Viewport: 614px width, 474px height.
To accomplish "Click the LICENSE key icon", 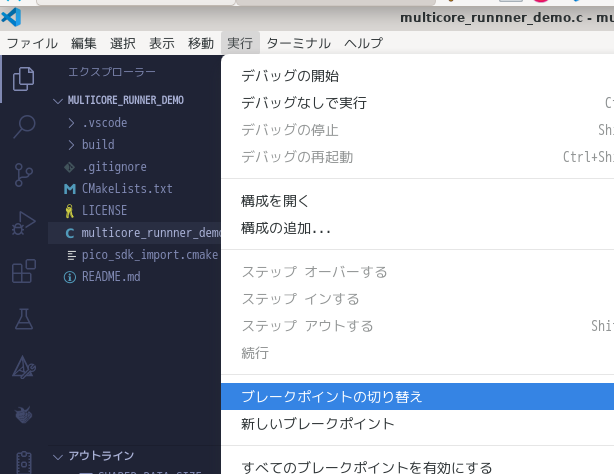I will [x=69, y=211].
